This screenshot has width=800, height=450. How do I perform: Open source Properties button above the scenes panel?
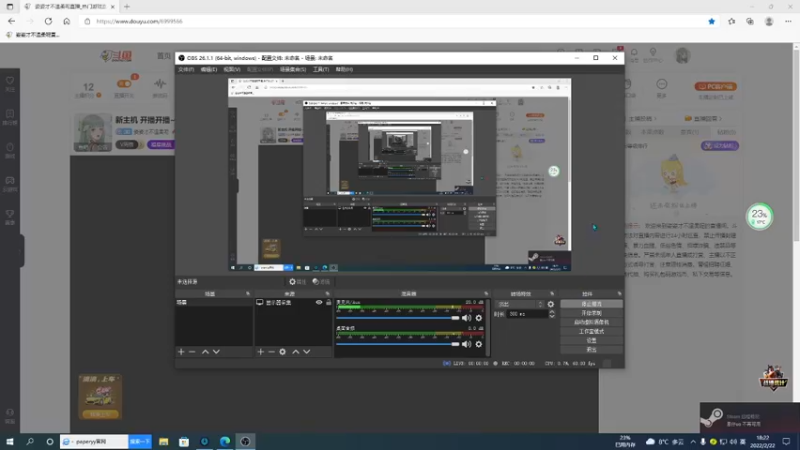[x=297, y=282]
